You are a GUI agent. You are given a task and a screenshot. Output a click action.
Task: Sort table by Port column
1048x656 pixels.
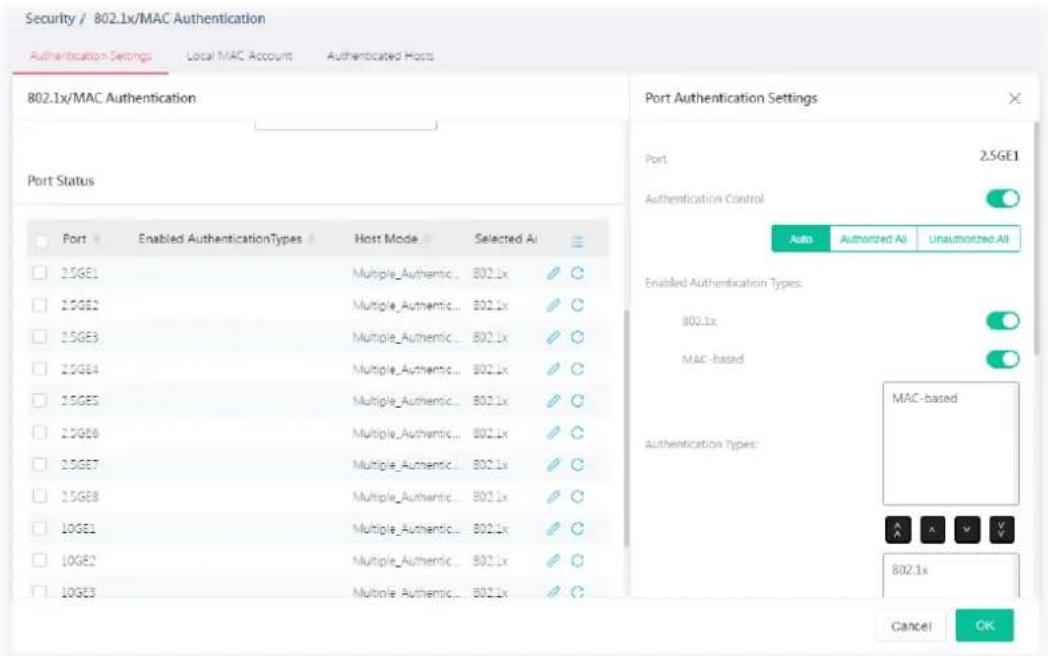coord(97,239)
